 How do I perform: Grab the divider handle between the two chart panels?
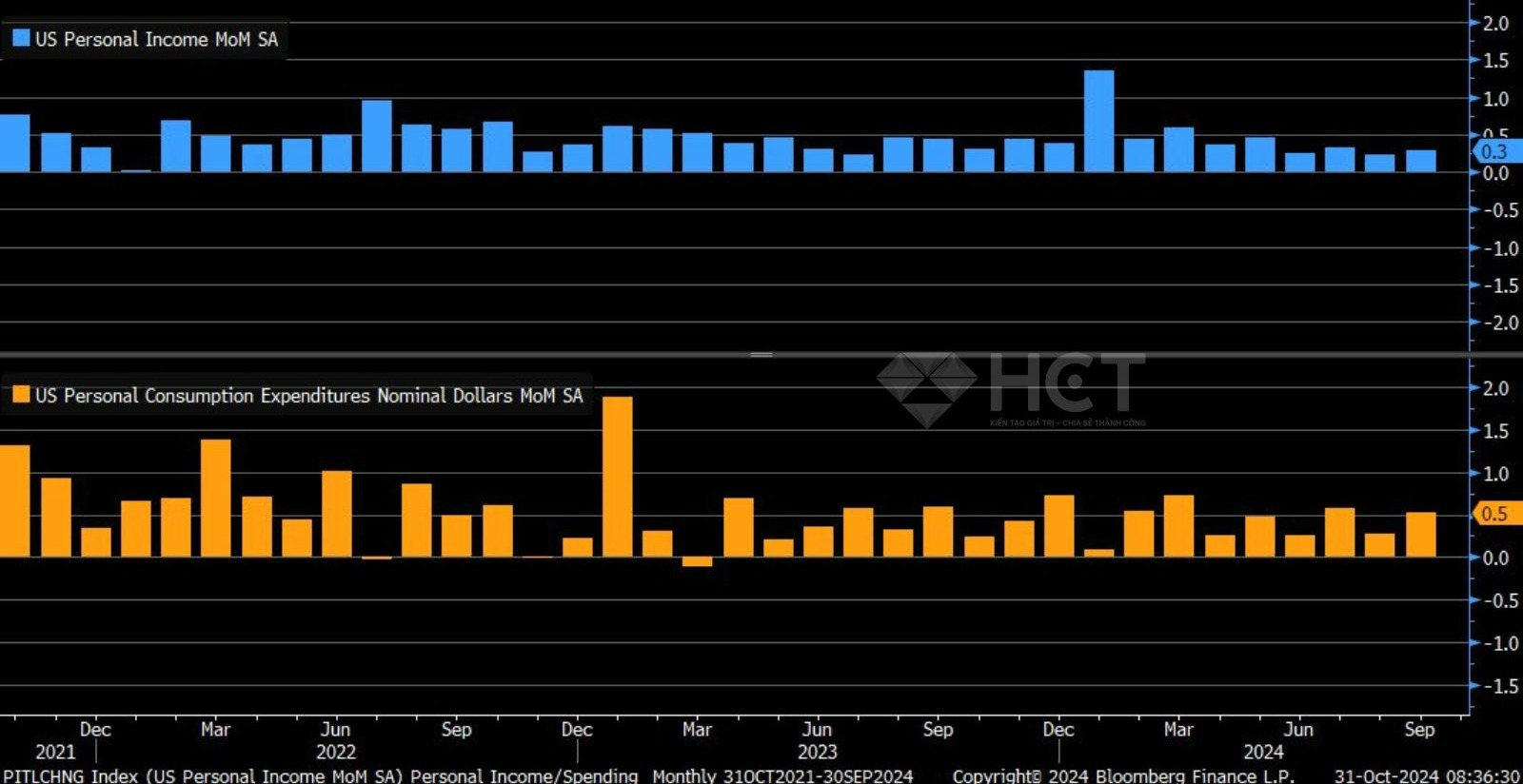click(x=761, y=355)
